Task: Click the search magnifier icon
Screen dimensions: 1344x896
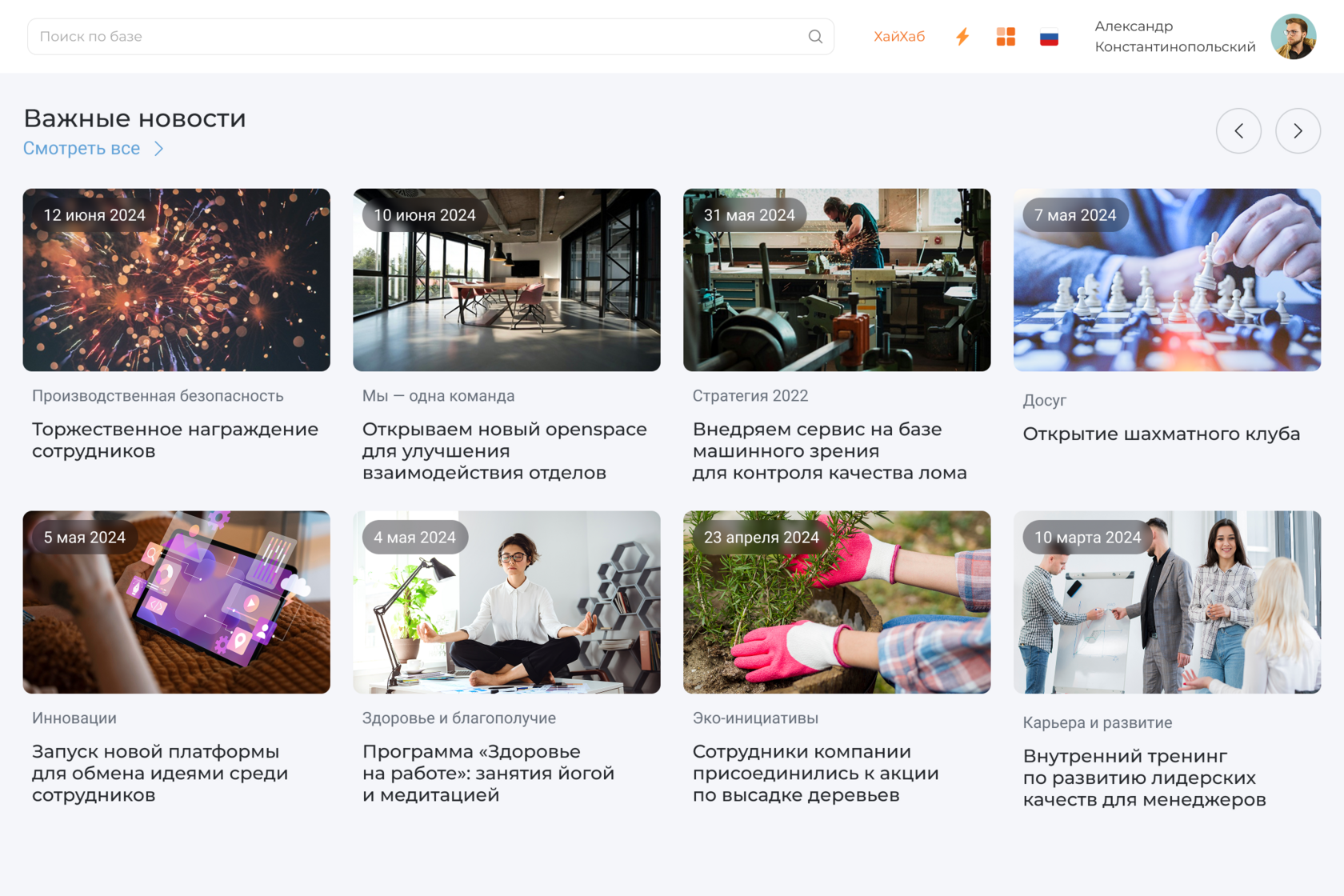Action: (815, 36)
